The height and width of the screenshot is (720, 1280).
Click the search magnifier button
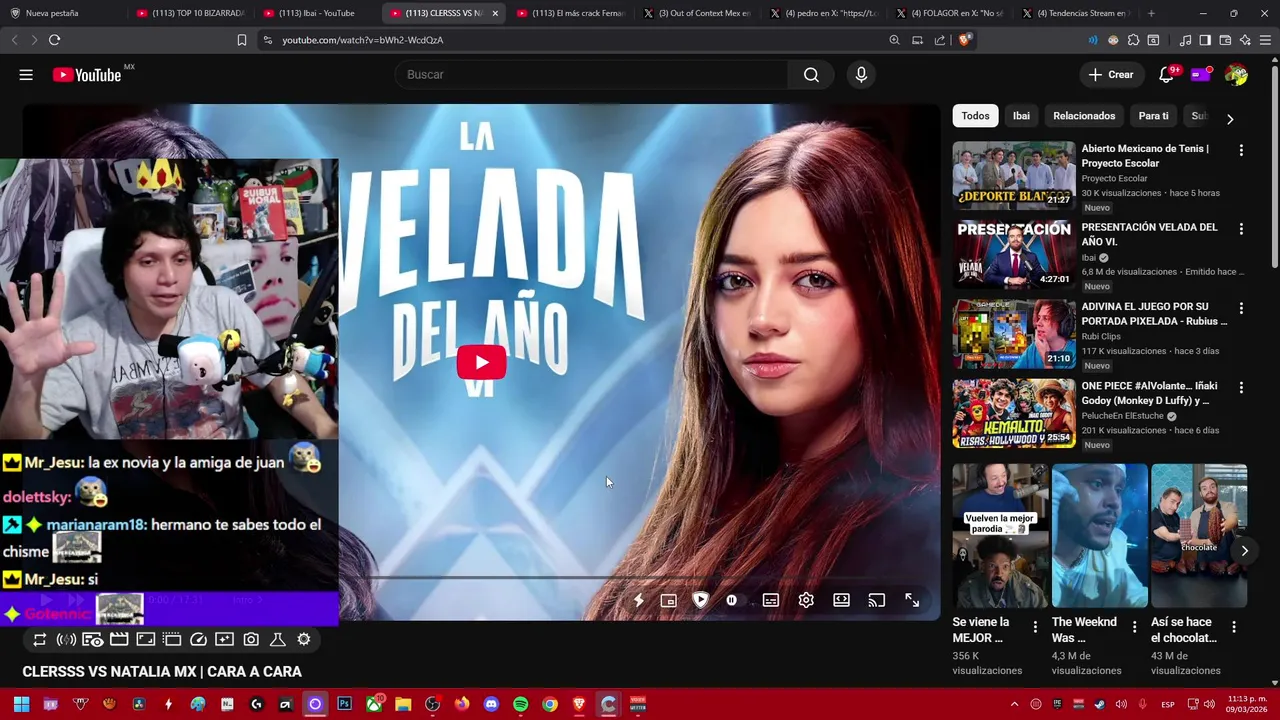[811, 75]
